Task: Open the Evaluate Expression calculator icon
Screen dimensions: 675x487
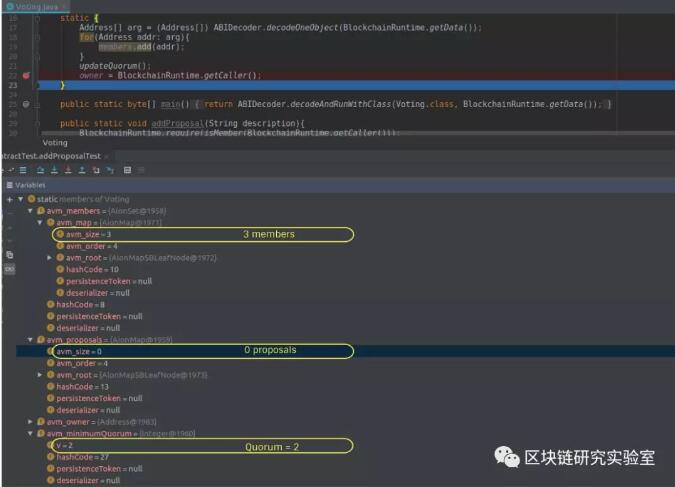Action: click(x=127, y=170)
